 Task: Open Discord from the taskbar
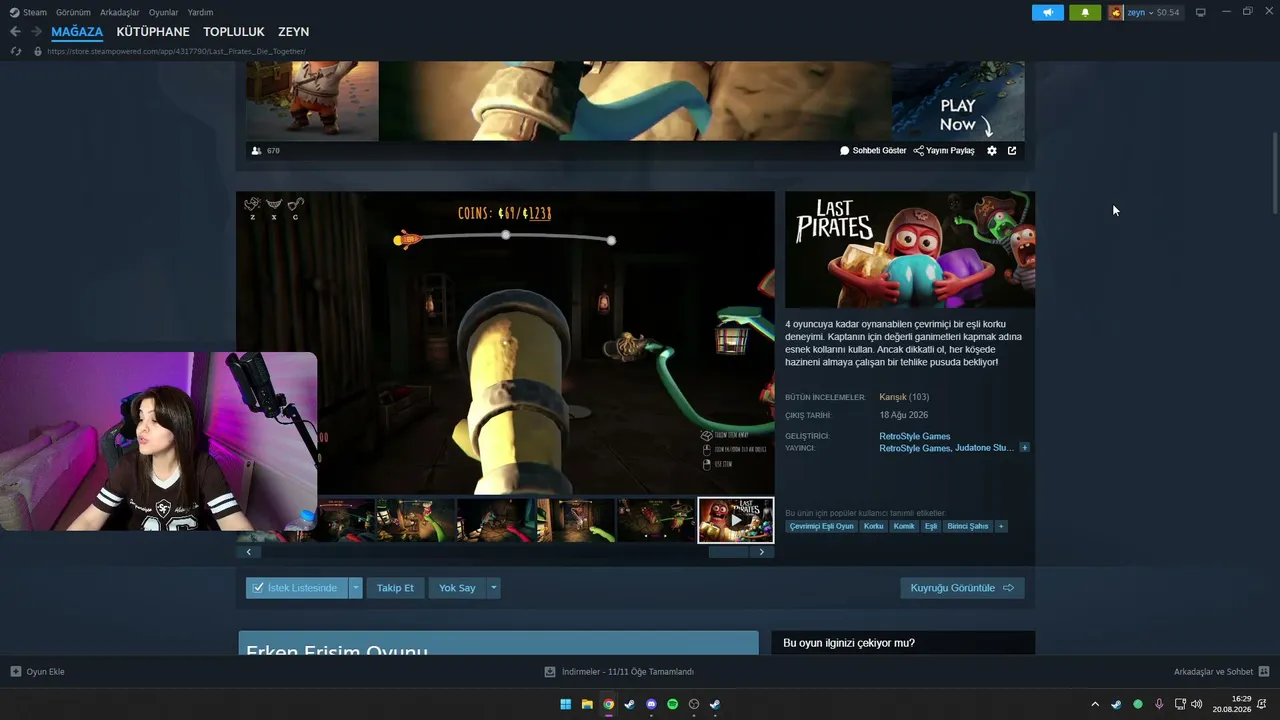click(x=651, y=704)
